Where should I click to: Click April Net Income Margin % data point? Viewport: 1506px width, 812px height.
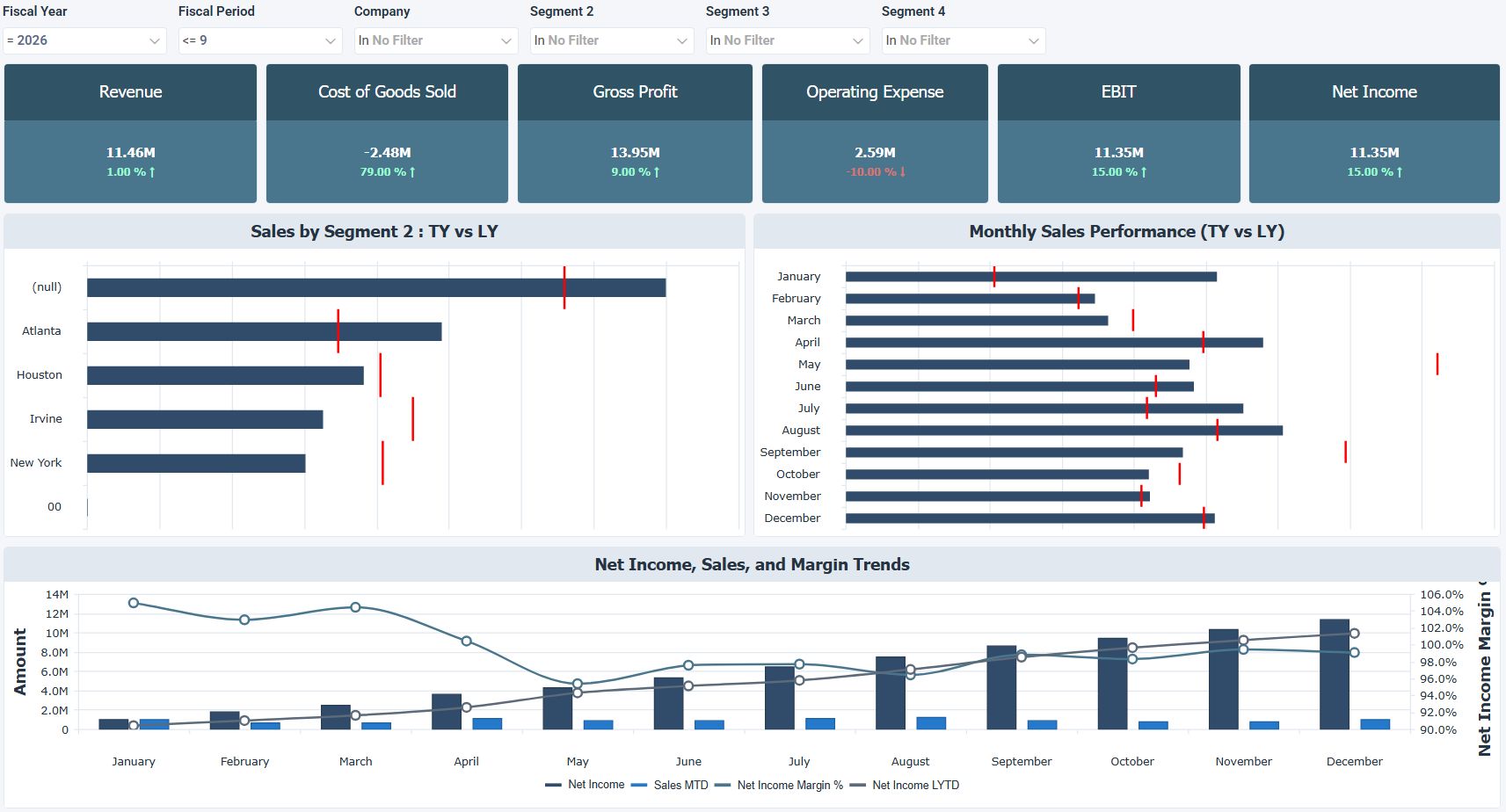(x=467, y=641)
